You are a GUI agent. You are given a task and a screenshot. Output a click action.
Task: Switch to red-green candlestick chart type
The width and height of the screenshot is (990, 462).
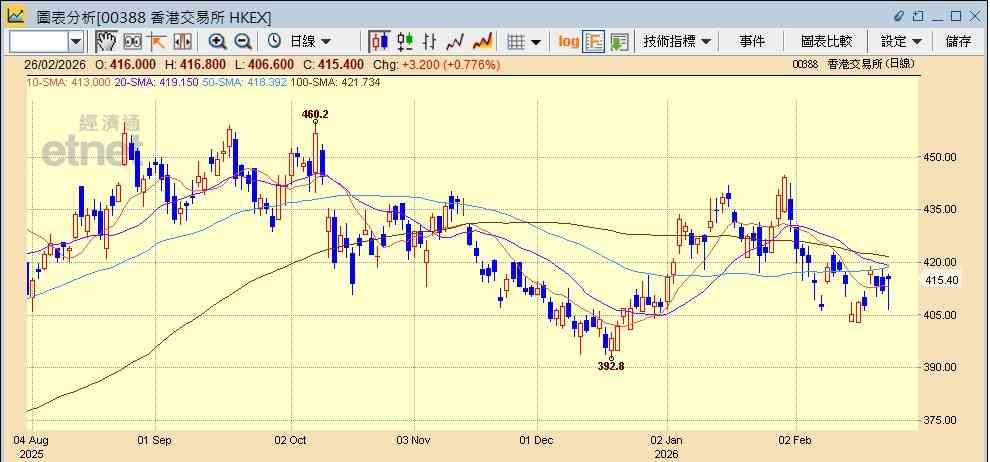click(405, 42)
